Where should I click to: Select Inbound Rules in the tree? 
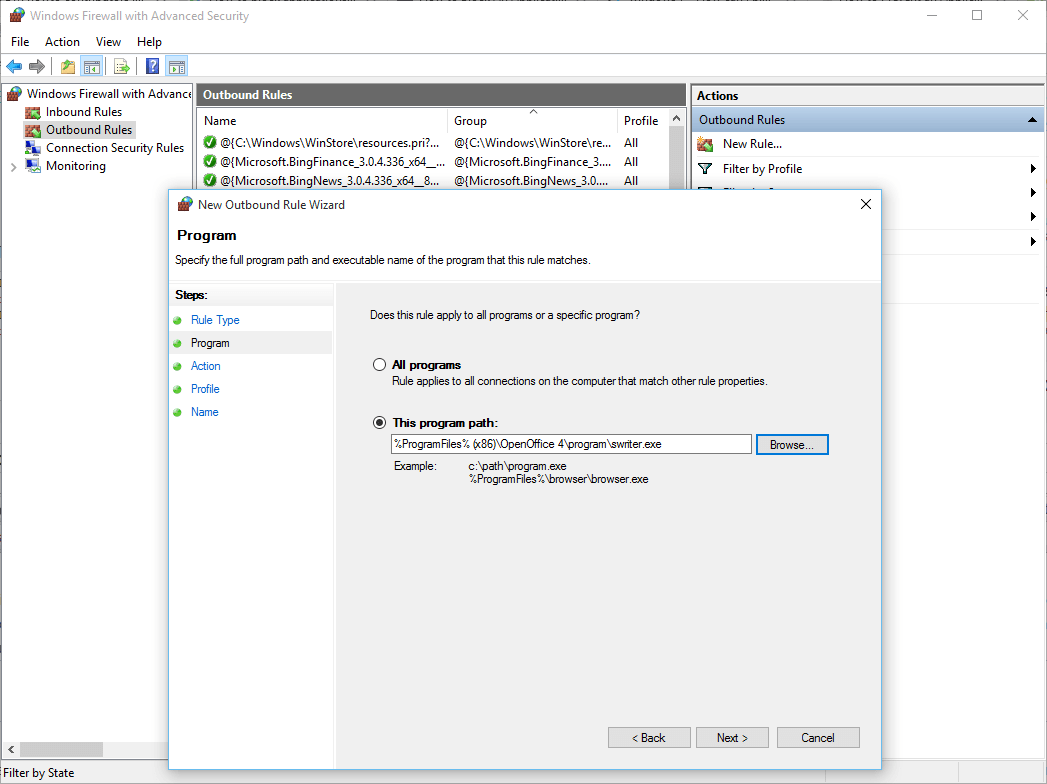click(x=83, y=112)
